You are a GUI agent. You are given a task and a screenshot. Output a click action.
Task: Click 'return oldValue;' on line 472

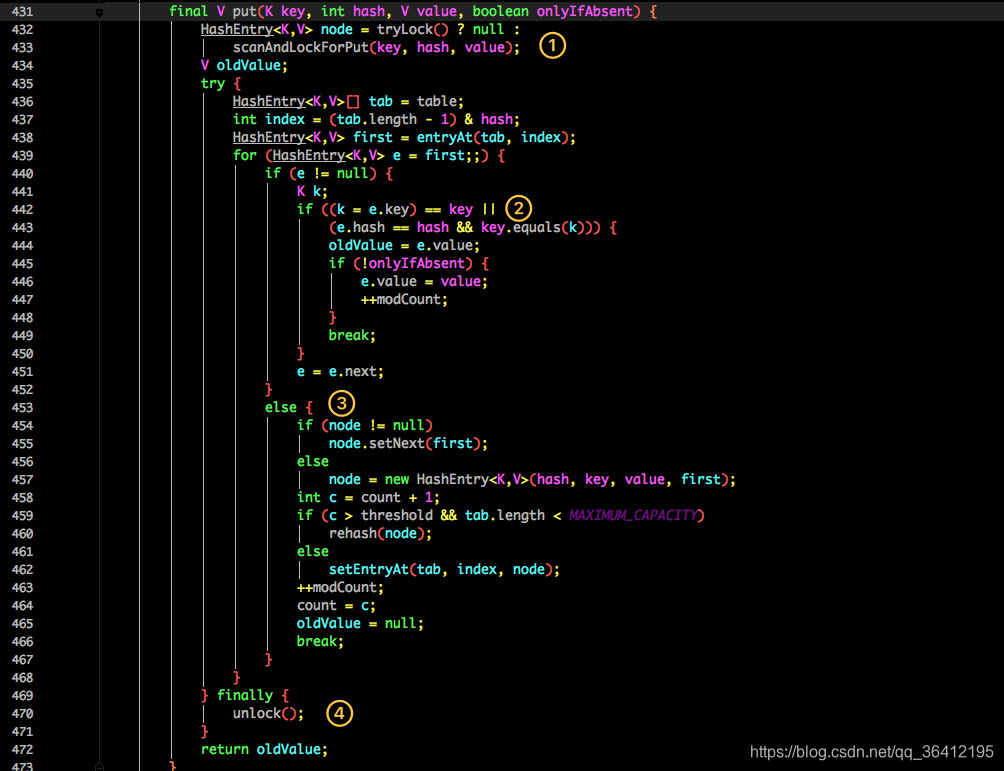[x=264, y=749]
